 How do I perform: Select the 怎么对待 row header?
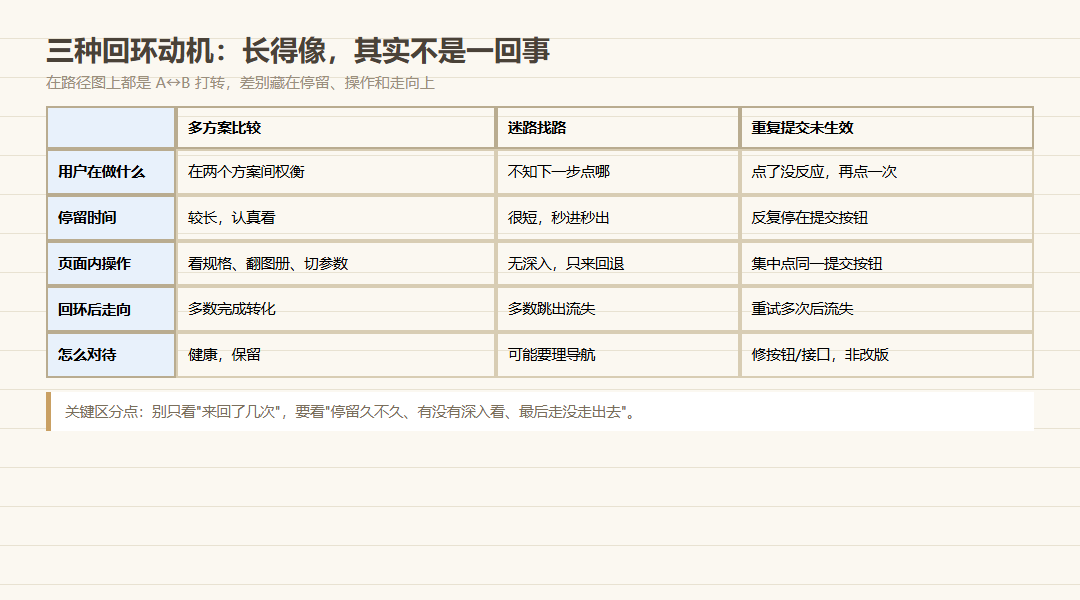(x=111, y=355)
